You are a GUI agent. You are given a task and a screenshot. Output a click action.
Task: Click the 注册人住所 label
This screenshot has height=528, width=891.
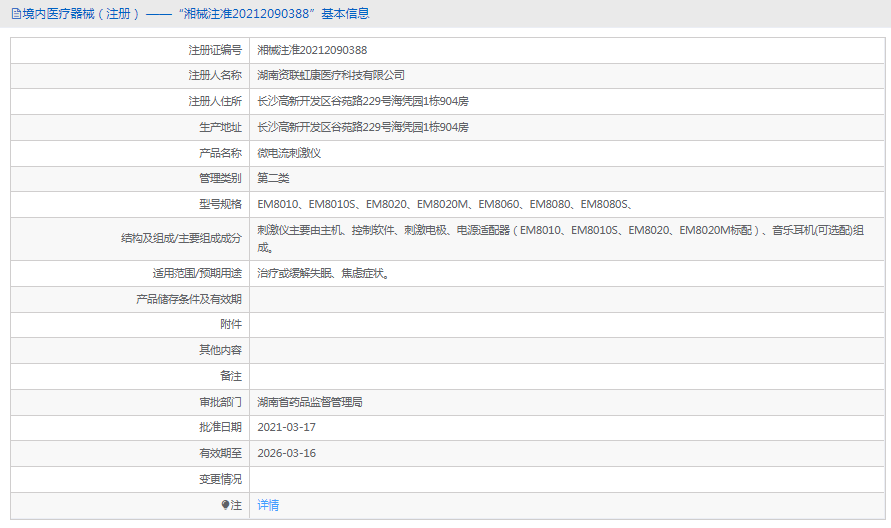tap(215, 101)
